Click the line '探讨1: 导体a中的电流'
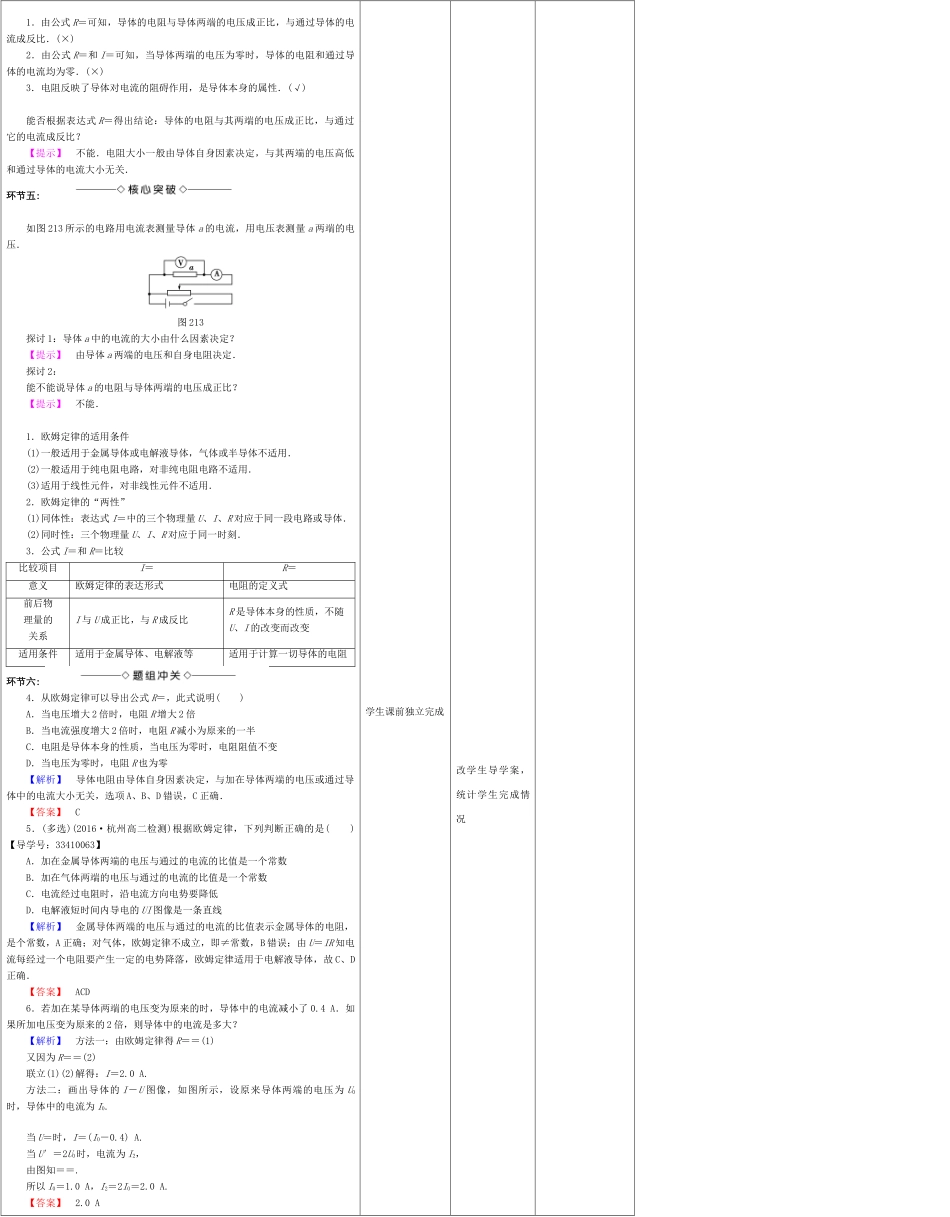Viewport: 950px width, 1217px height. tap(131, 338)
